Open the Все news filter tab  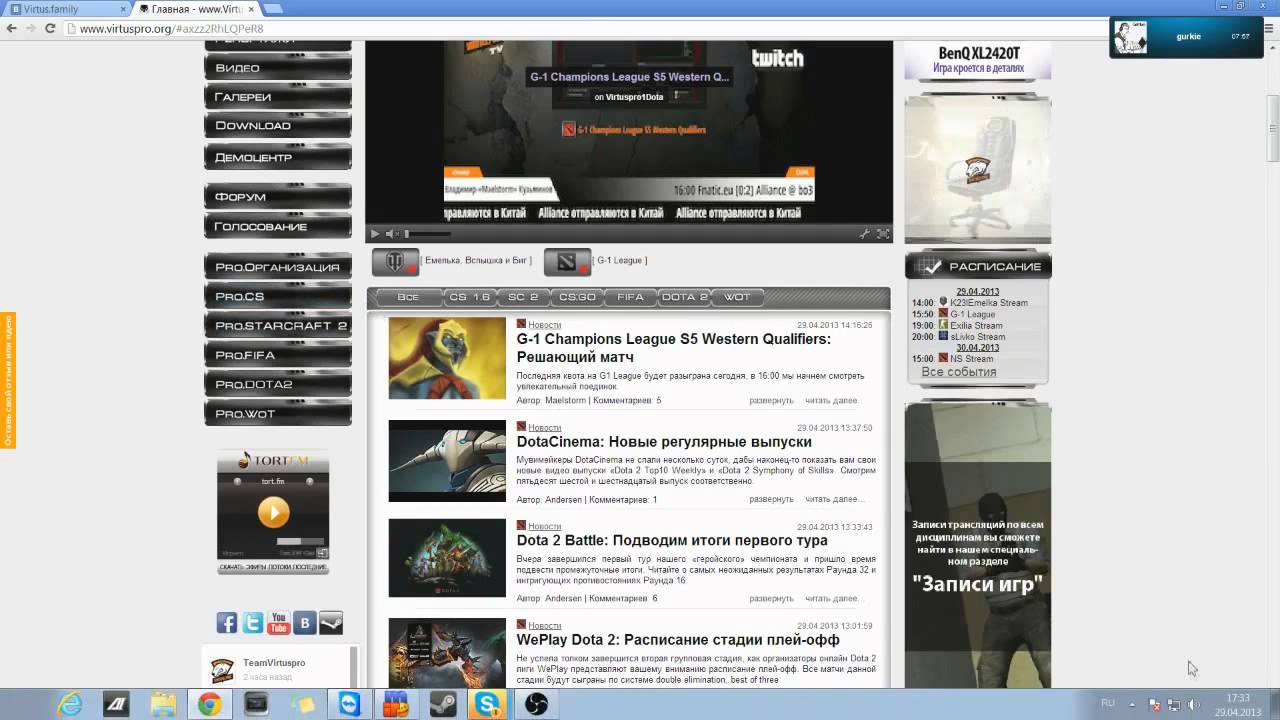tap(408, 297)
